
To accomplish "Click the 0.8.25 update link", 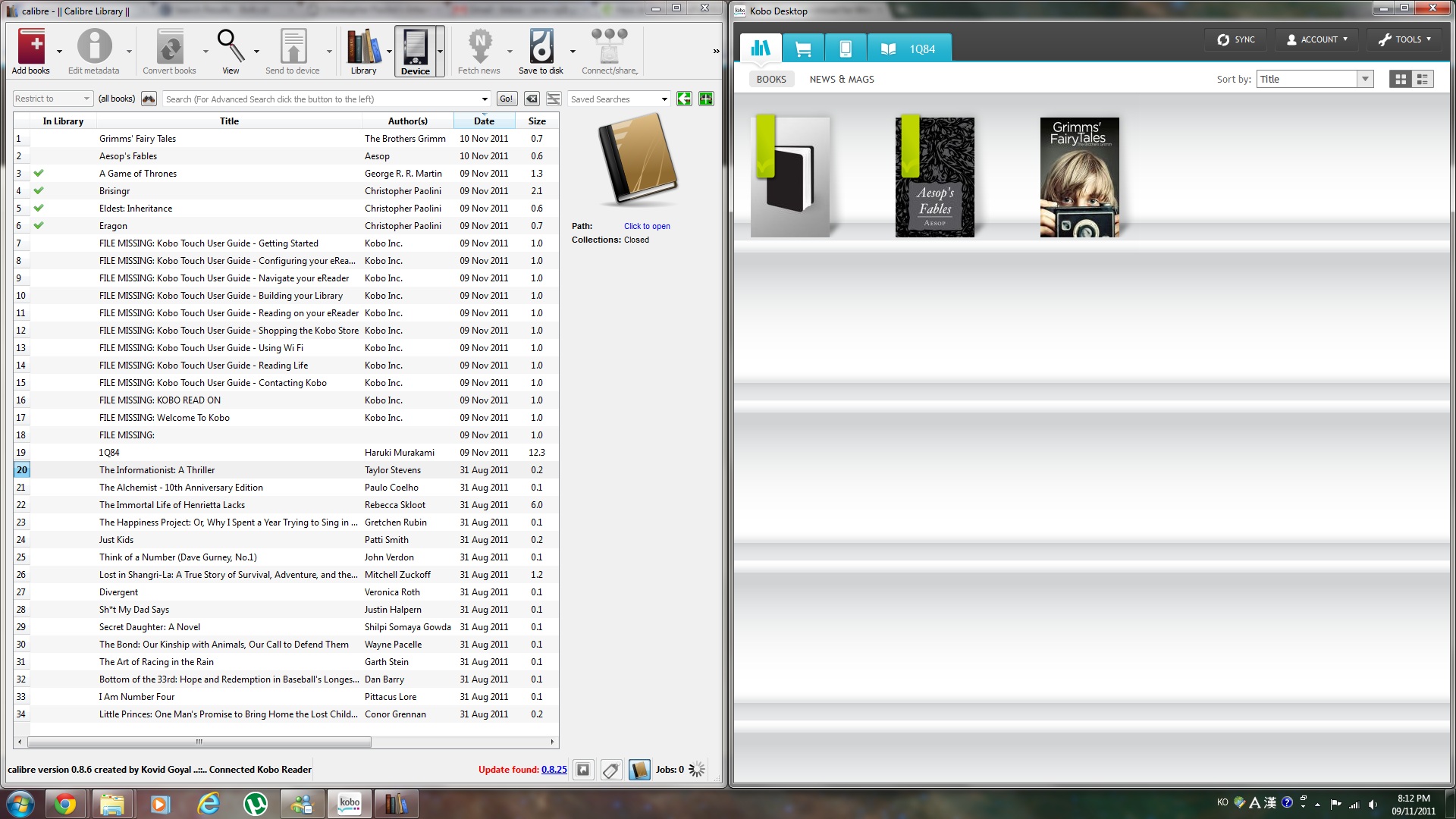I will (554, 770).
